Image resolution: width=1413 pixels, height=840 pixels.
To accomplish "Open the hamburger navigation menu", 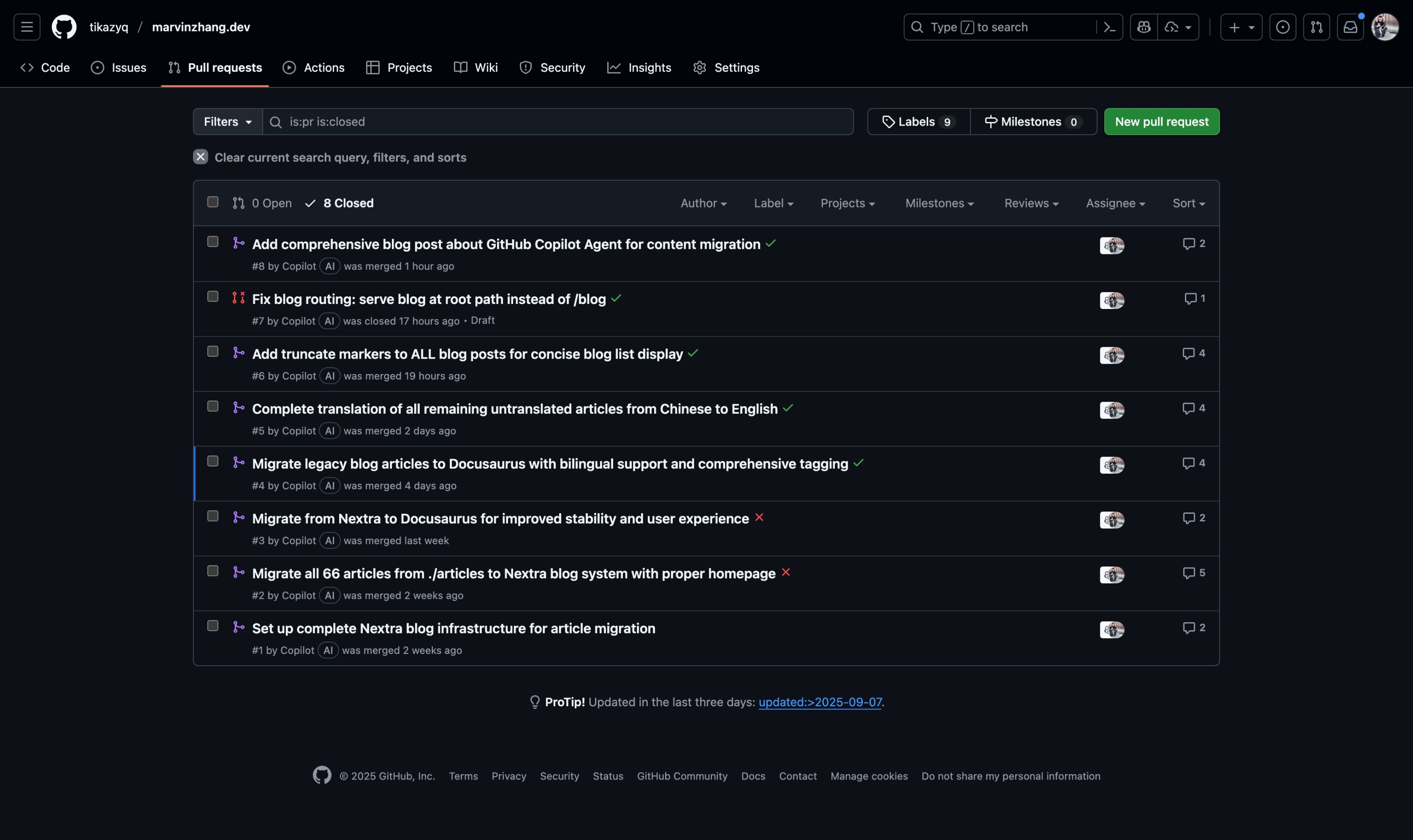I will point(26,26).
